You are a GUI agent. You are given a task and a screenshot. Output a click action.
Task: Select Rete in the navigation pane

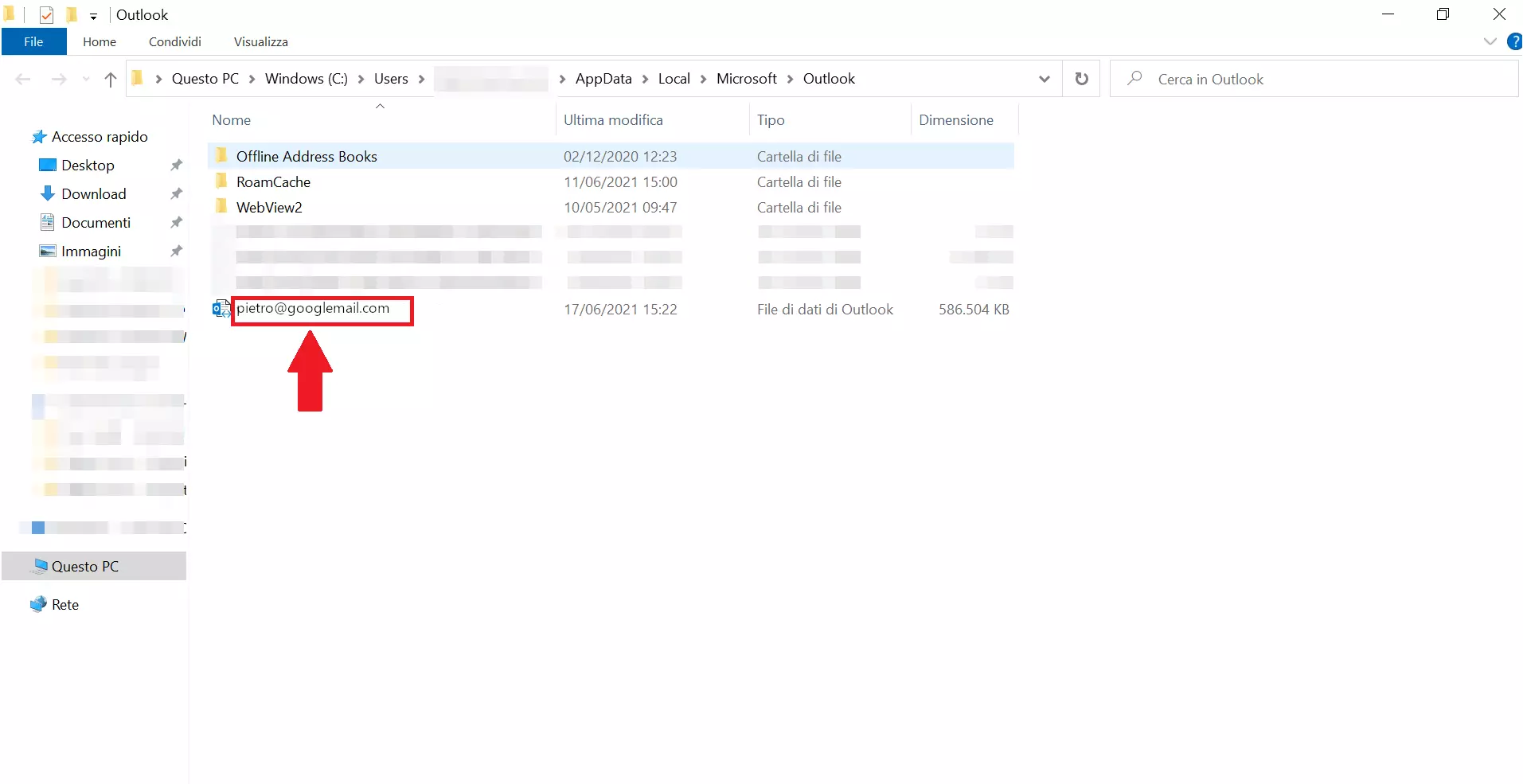(x=65, y=605)
